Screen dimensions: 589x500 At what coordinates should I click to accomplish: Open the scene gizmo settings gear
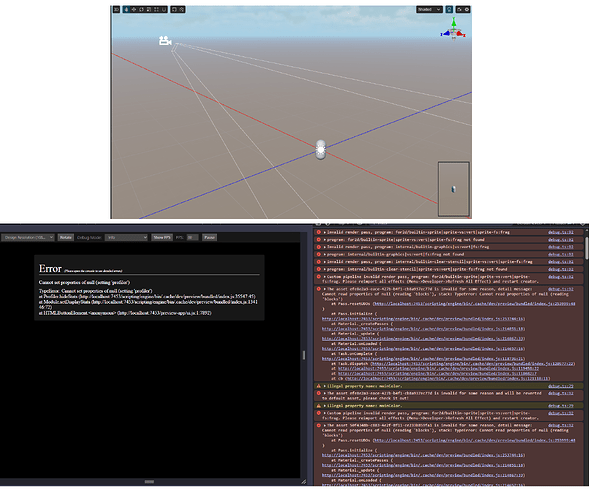click(x=467, y=9)
